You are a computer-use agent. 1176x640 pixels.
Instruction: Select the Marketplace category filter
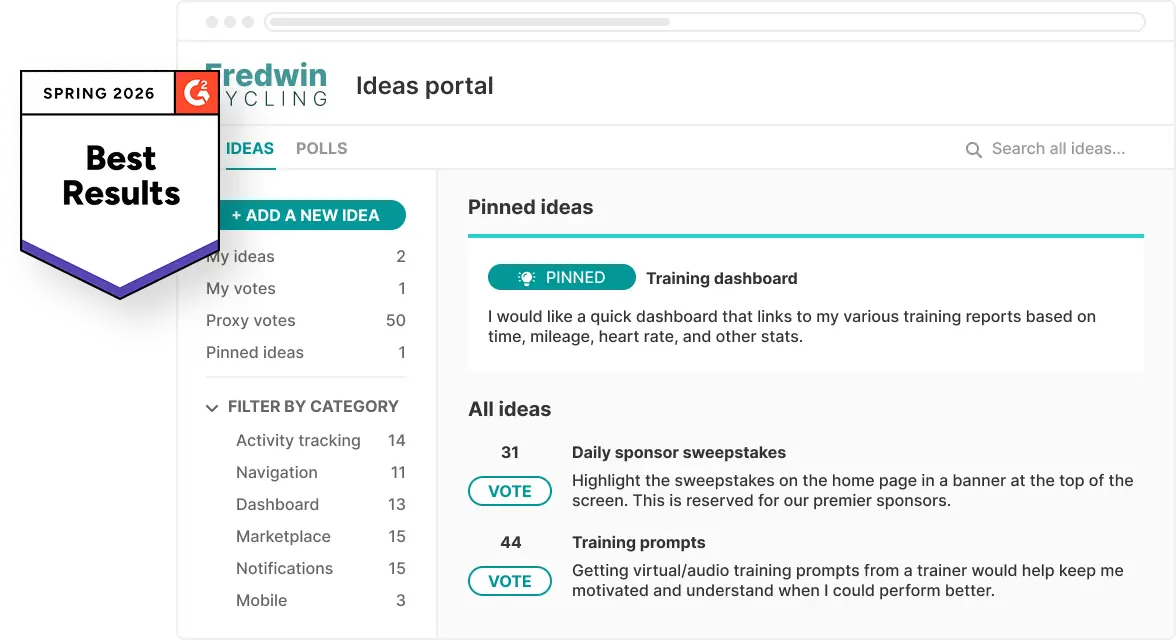coord(283,537)
